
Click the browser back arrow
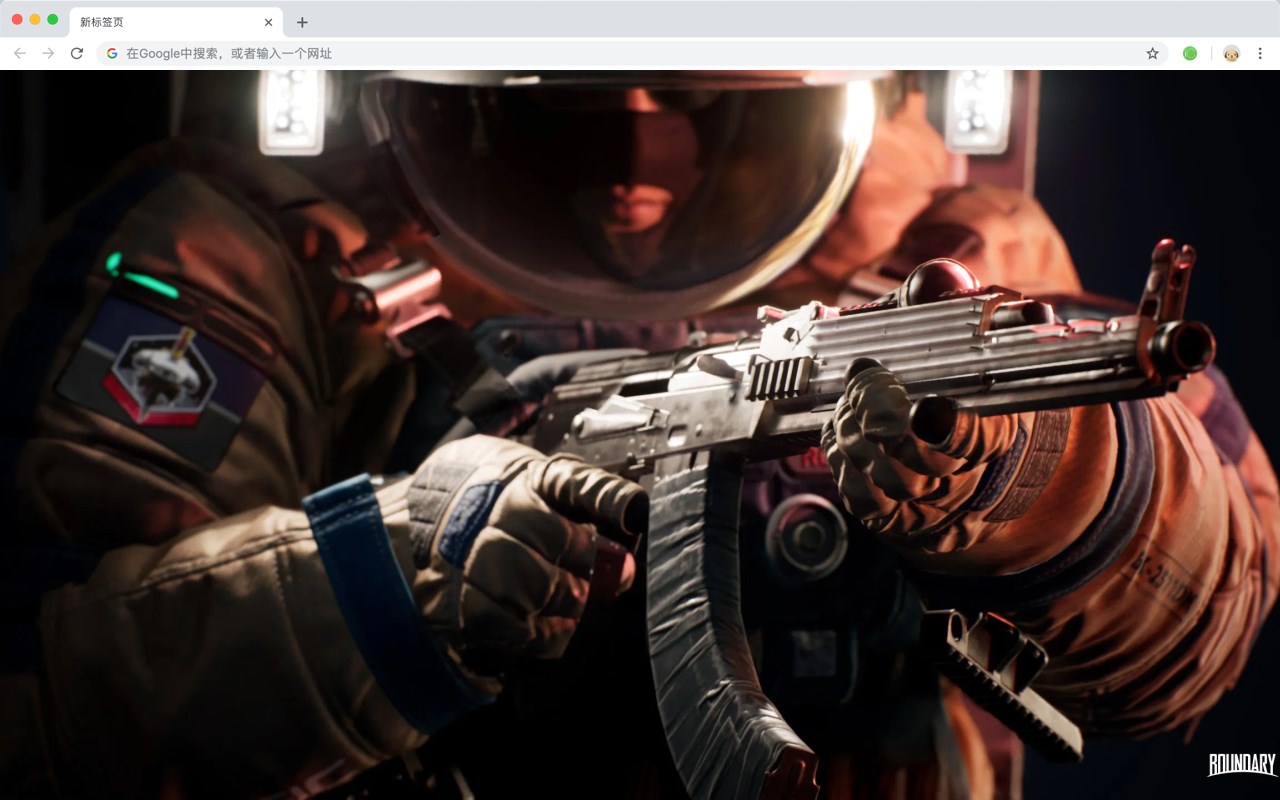[x=20, y=53]
